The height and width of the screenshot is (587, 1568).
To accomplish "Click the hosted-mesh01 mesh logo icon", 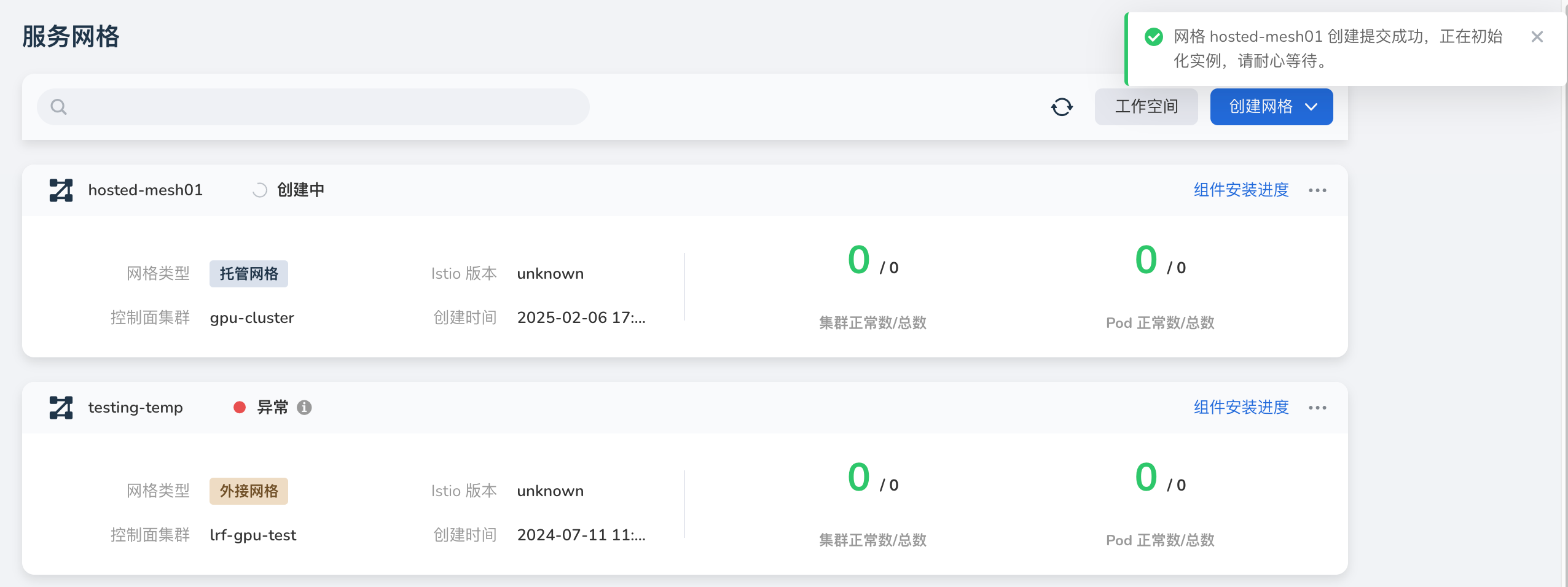I will pyautogui.click(x=60, y=190).
